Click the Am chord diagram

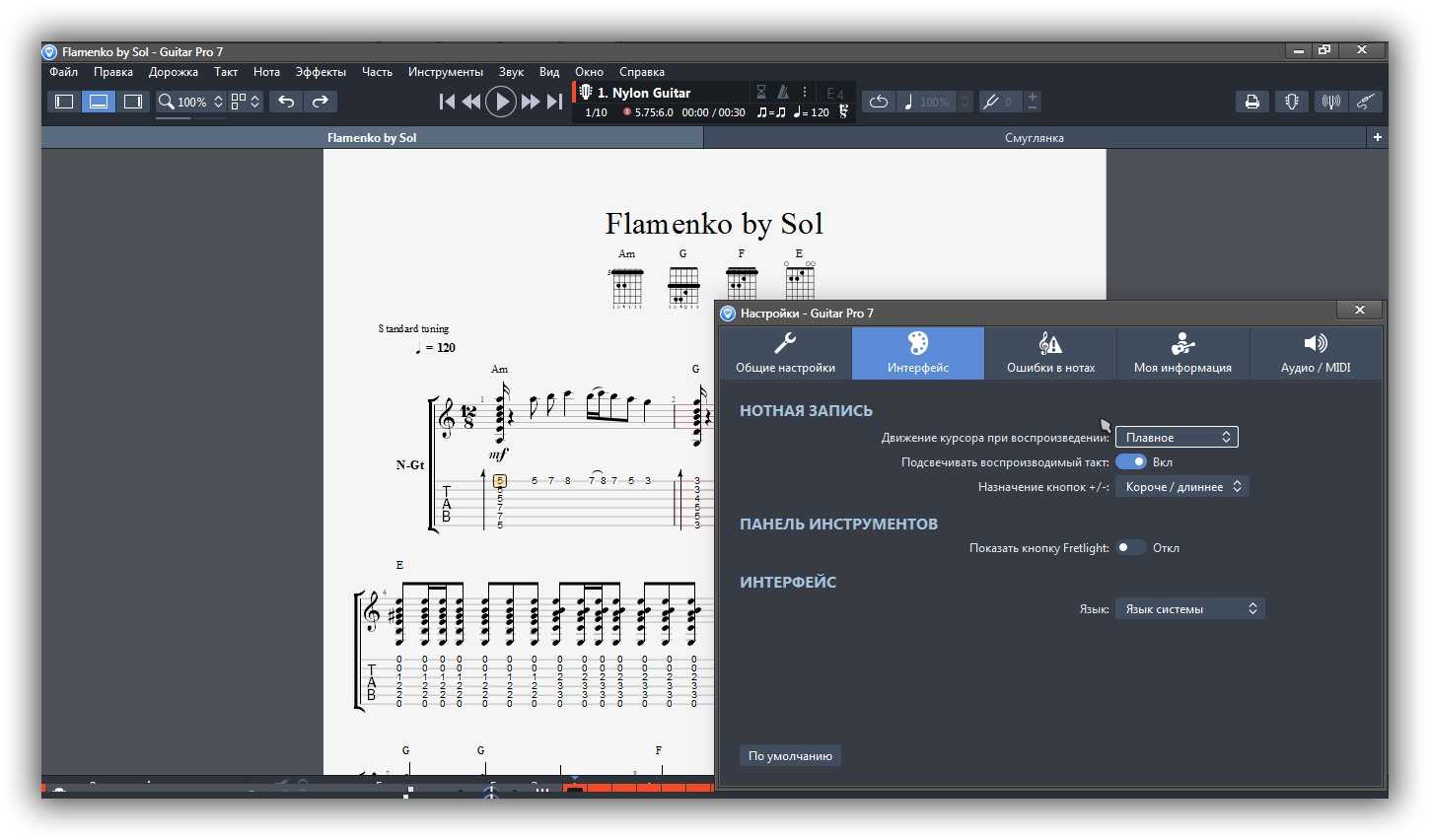pyautogui.click(x=626, y=279)
